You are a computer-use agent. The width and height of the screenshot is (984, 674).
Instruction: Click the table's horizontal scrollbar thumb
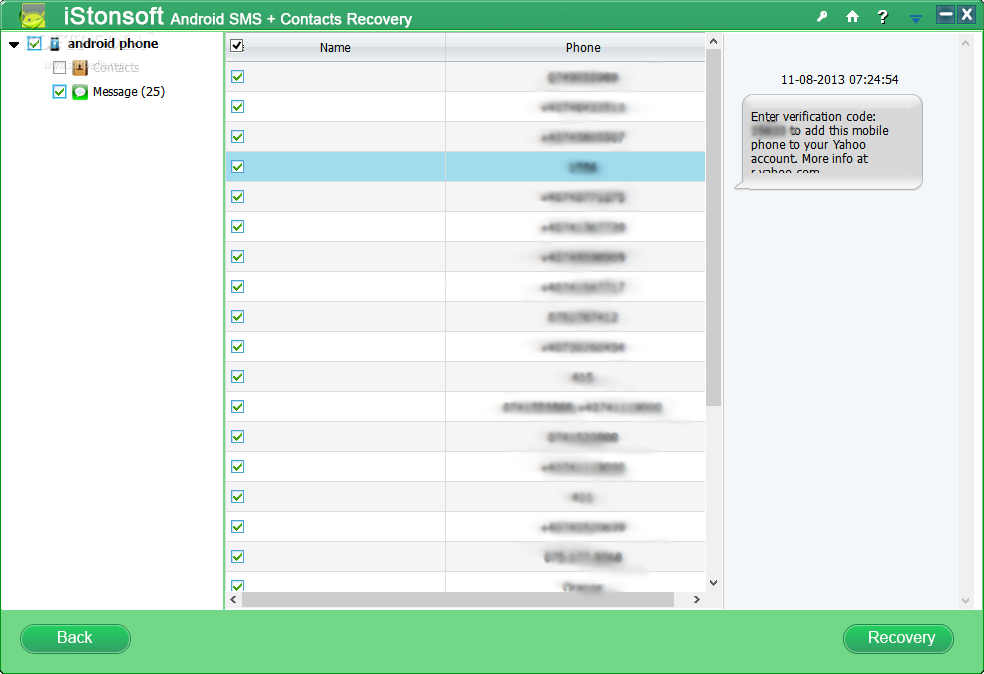[458, 599]
